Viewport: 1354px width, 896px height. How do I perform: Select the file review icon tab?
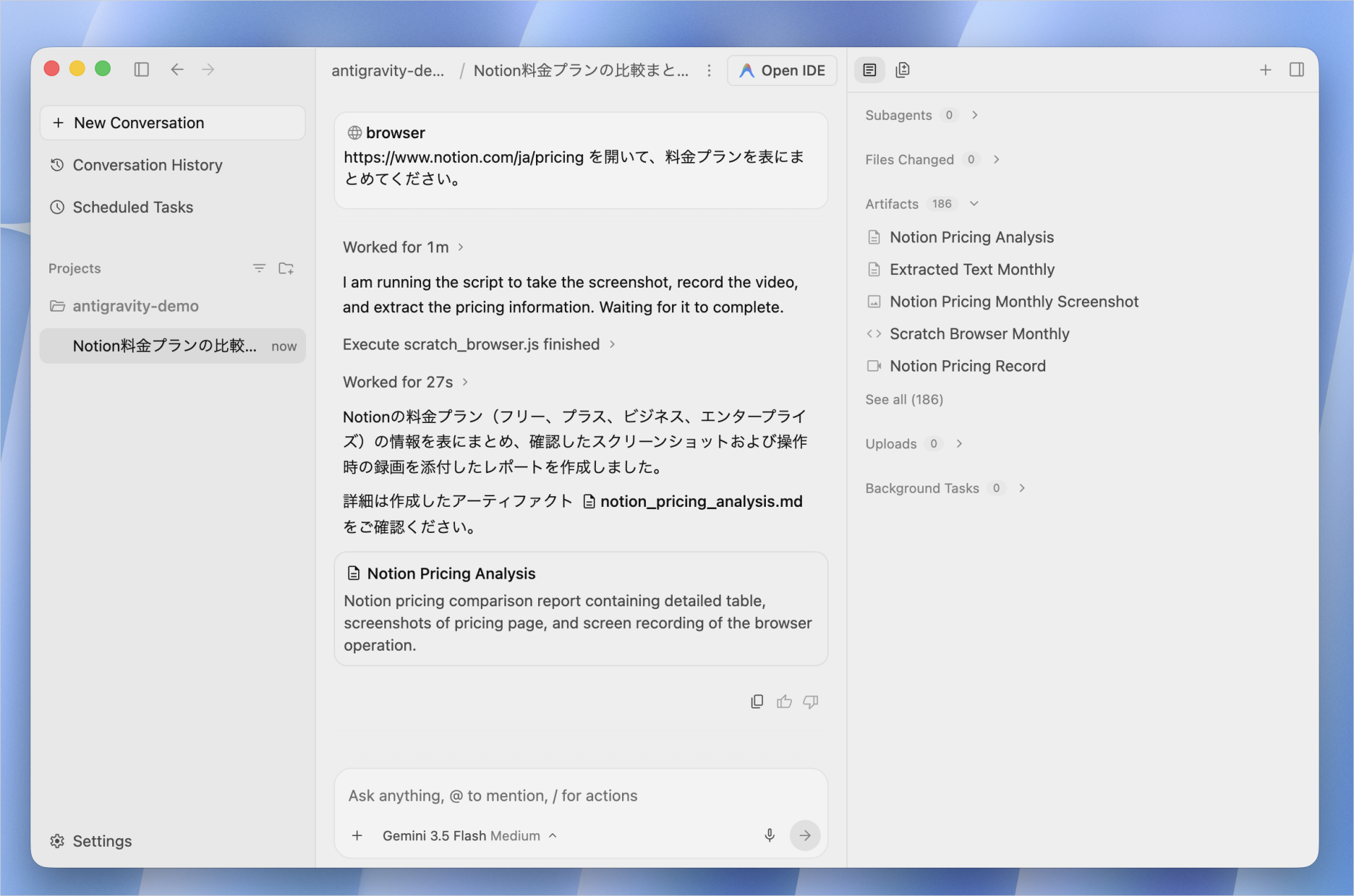tap(903, 70)
